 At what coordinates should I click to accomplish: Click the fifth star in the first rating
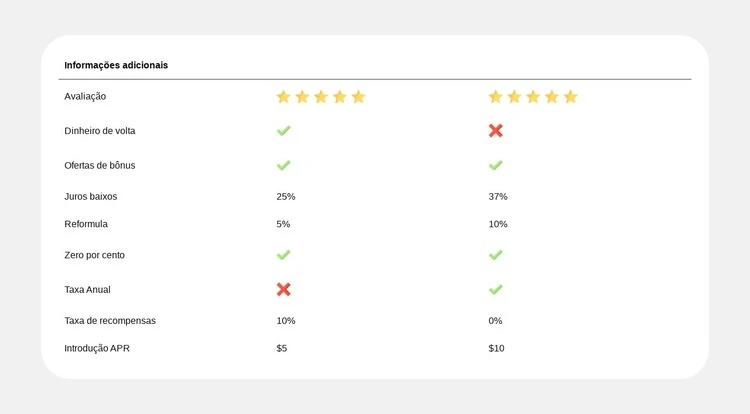click(358, 97)
